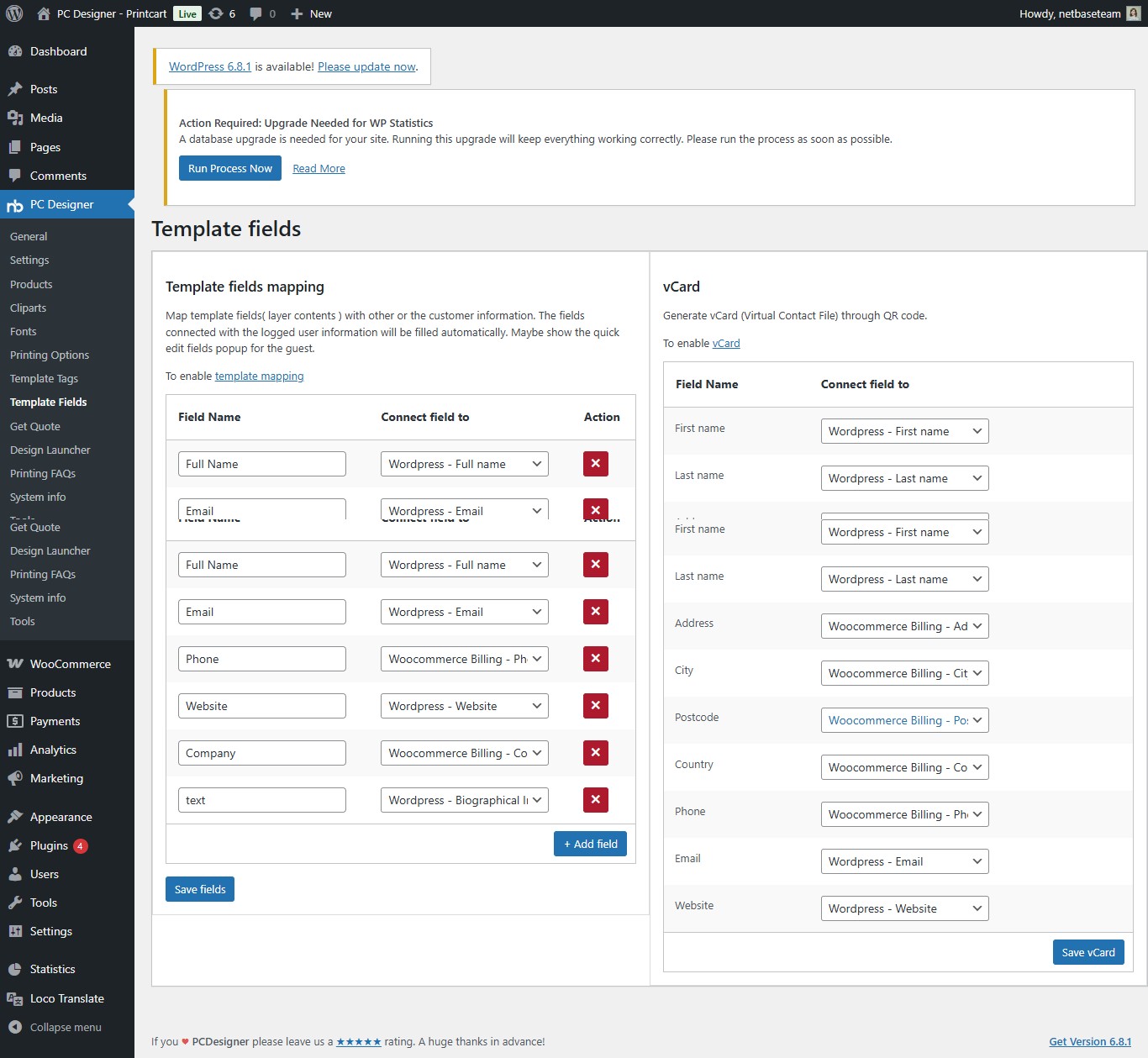Go to Printing Options submenu item
The image size is (1148, 1058).
(50, 355)
